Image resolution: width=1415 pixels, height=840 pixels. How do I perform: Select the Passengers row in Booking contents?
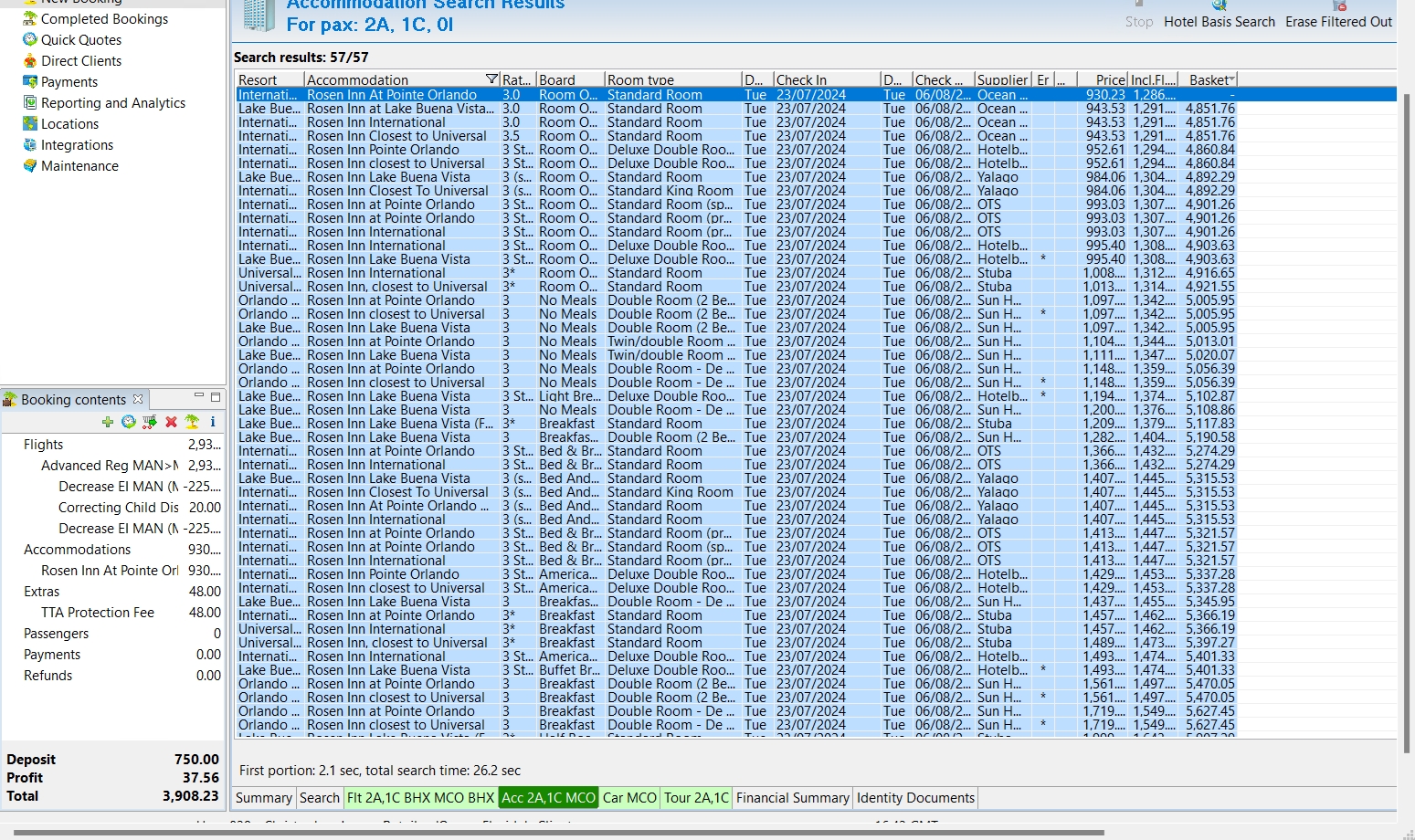point(114,634)
